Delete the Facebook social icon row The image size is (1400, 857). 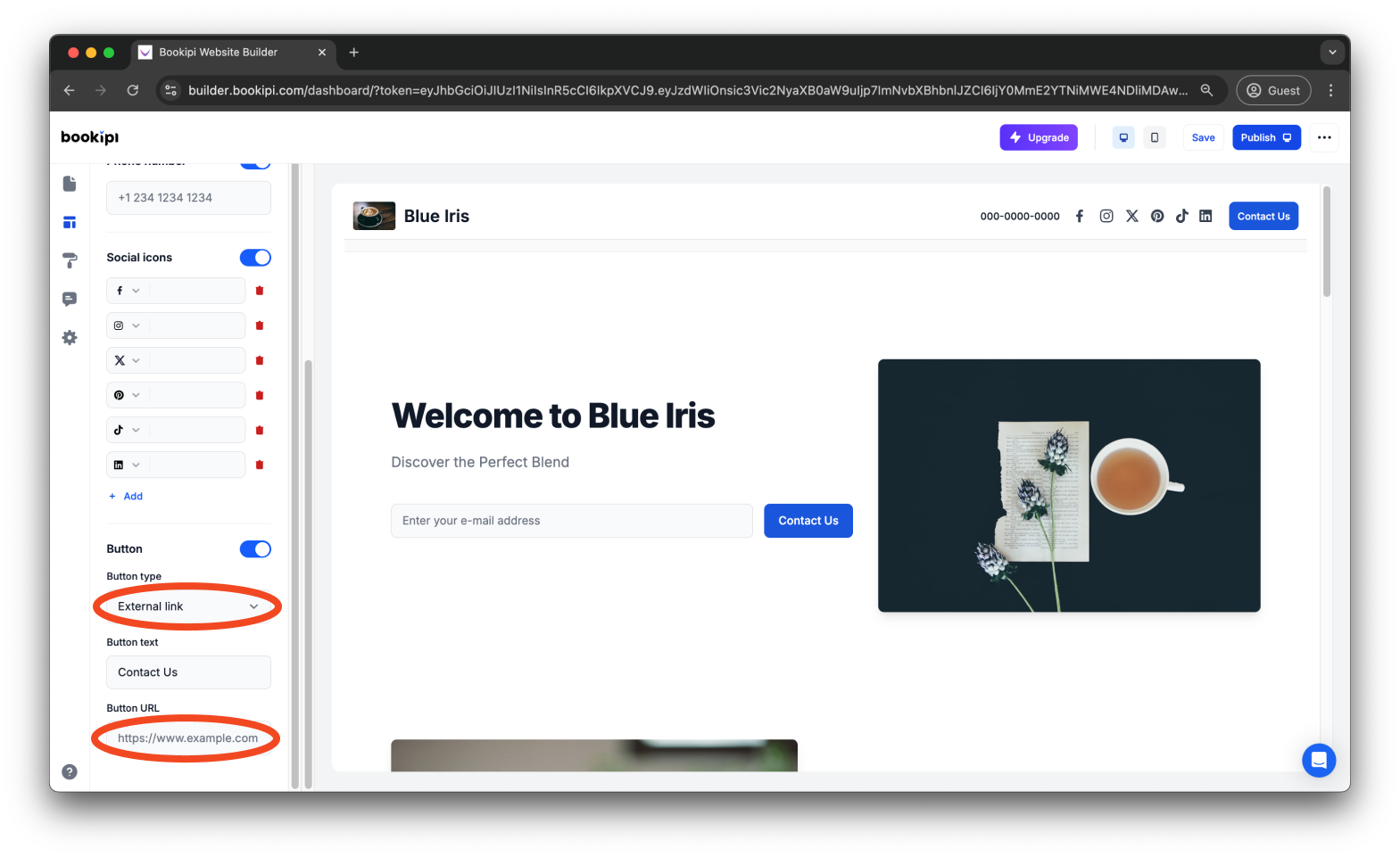260,291
